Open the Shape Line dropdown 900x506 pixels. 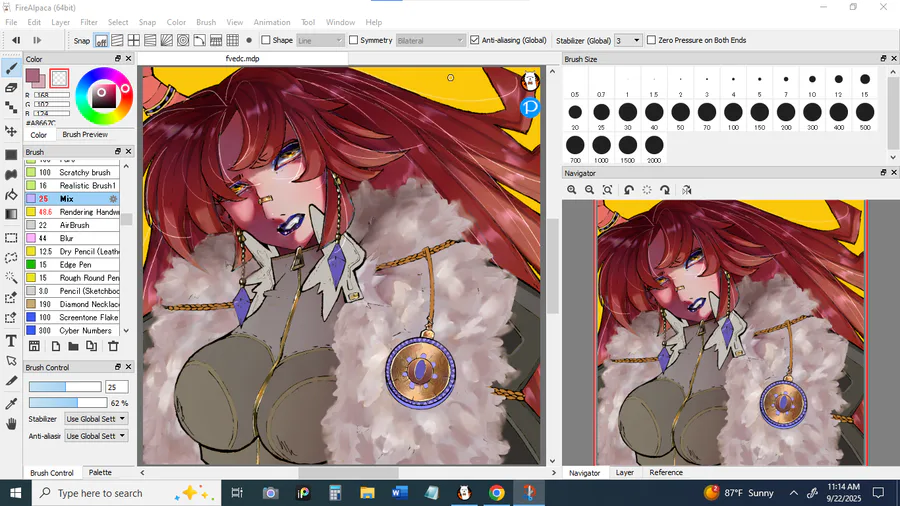tap(320, 40)
